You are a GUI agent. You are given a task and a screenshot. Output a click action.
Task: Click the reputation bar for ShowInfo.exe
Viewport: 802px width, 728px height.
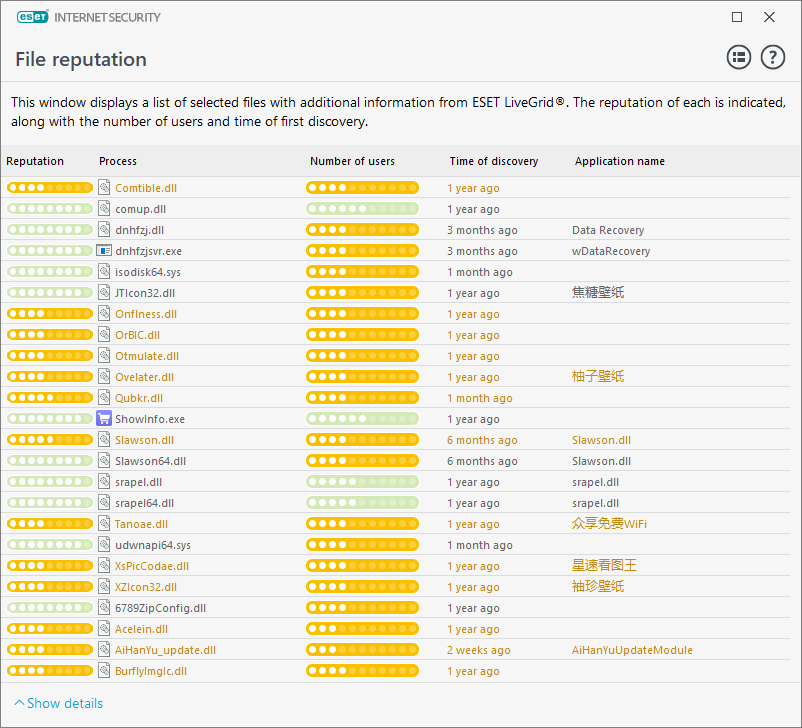click(x=50, y=418)
